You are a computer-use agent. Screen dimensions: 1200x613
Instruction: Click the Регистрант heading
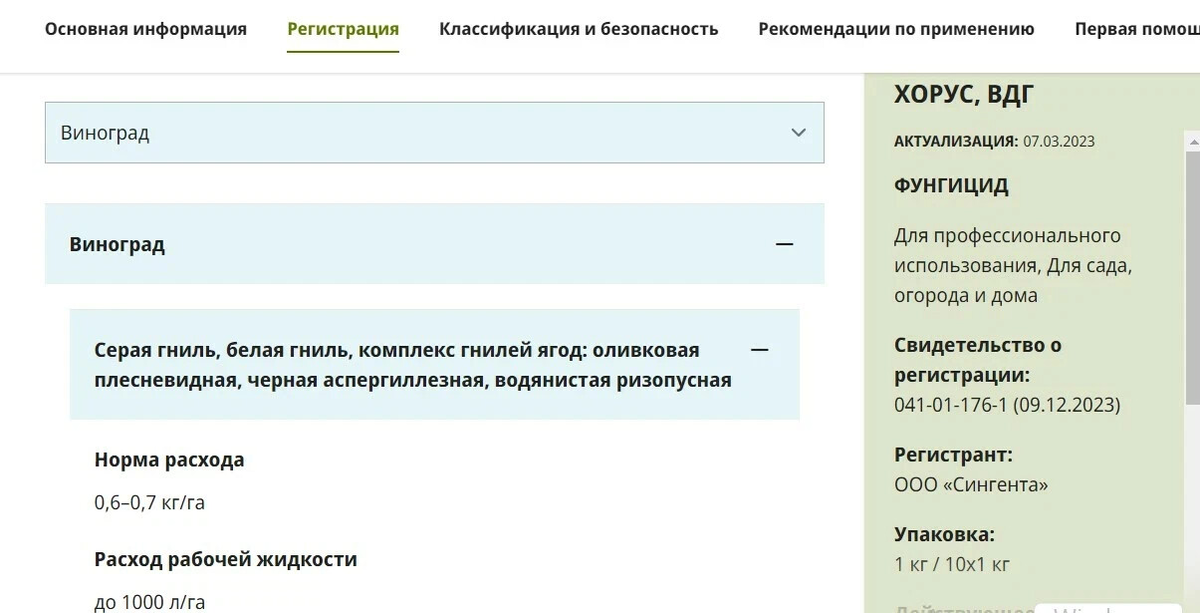coord(953,455)
